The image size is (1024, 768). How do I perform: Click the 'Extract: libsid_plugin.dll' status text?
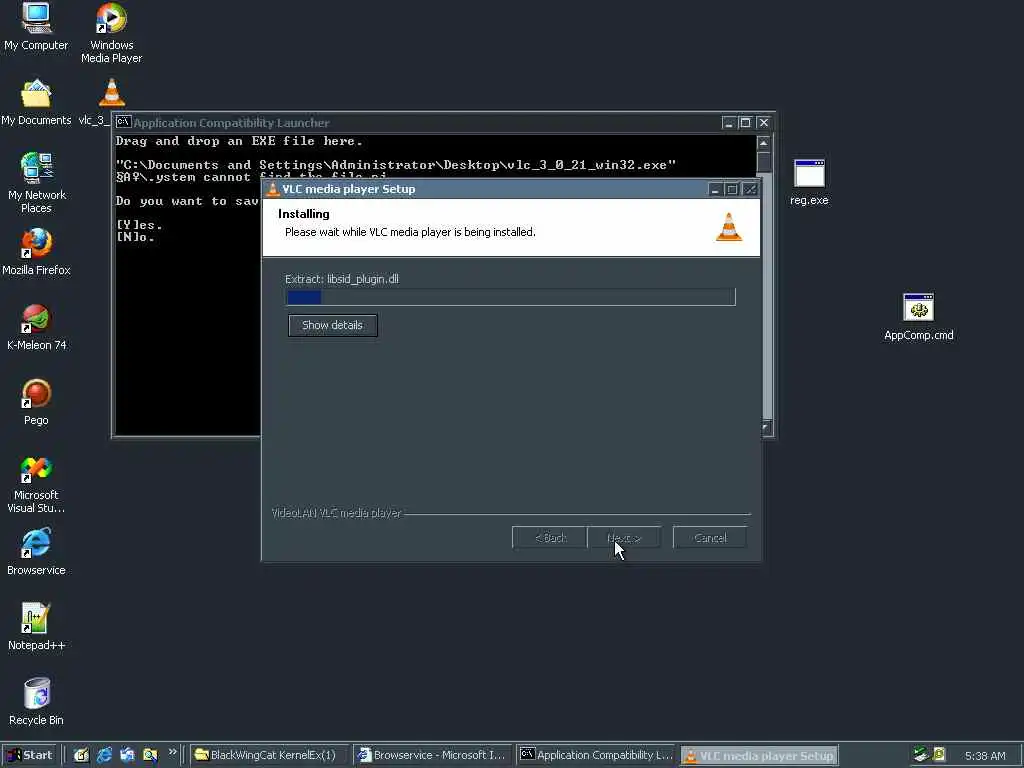click(342, 279)
